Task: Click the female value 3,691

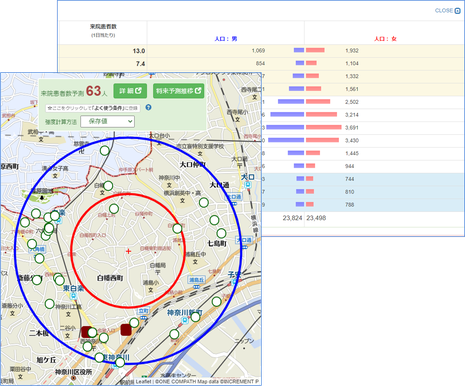Action: [352, 128]
